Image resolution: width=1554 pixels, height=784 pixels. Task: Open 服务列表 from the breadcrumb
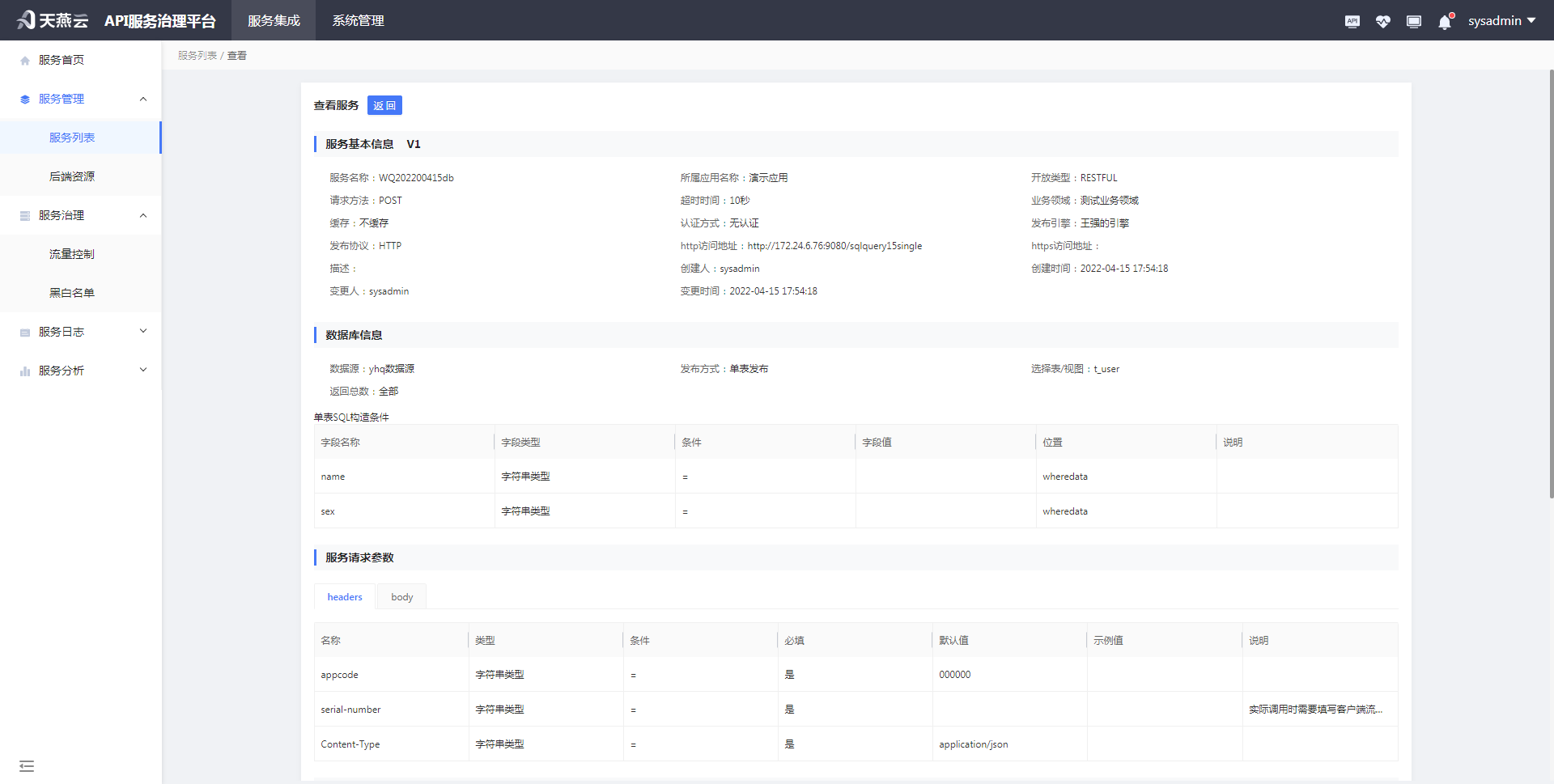(x=197, y=55)
